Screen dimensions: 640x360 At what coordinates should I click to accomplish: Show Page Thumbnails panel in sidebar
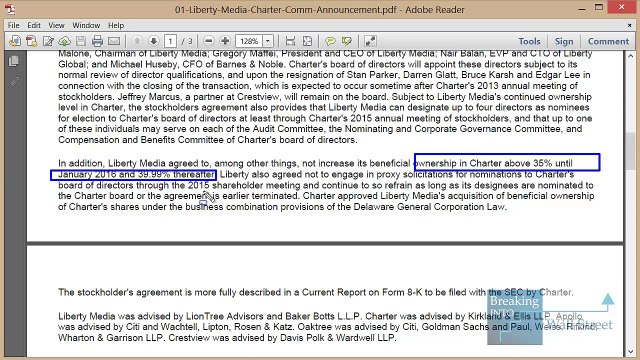(13, 61)
